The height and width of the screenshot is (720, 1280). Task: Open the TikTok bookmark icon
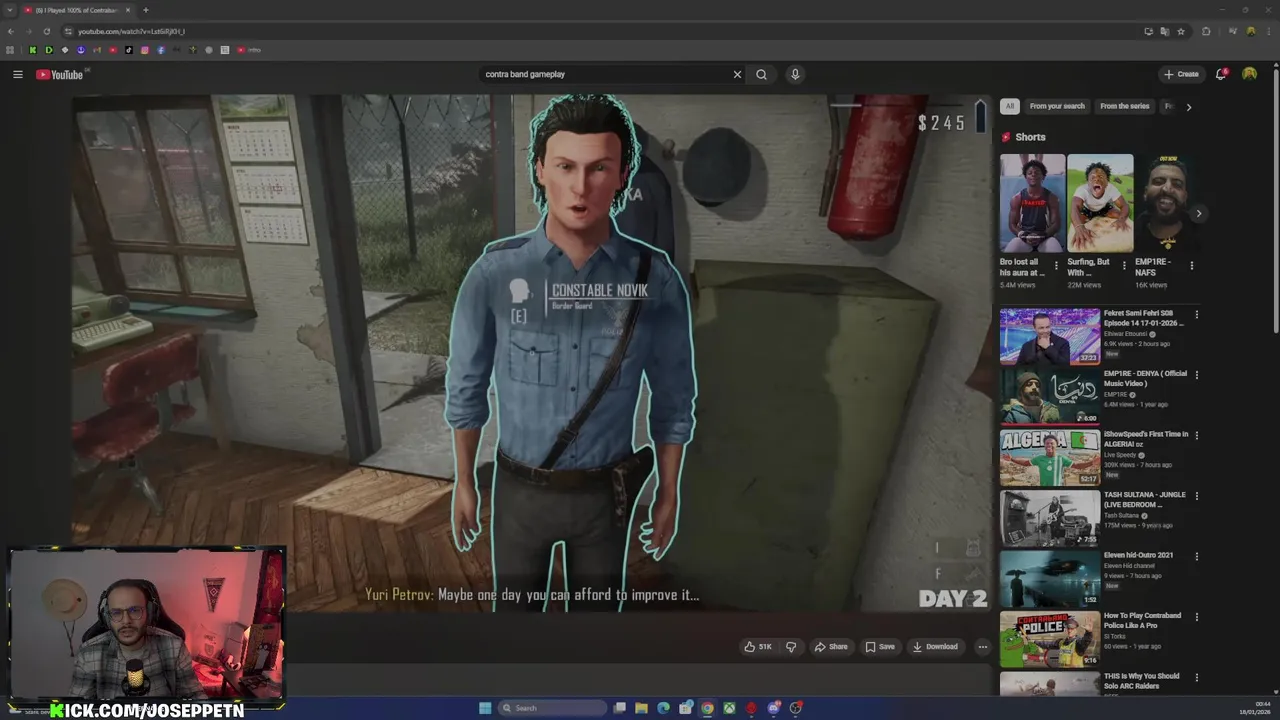(129, 50)
